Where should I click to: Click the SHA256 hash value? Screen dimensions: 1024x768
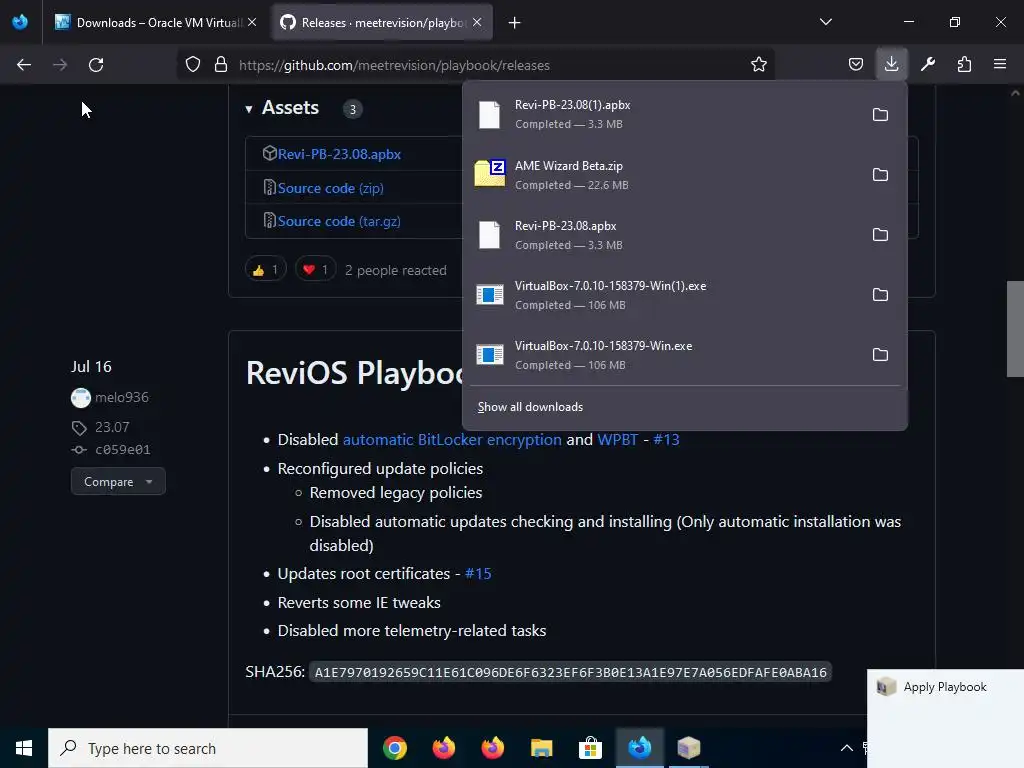[x=570, y=672]
